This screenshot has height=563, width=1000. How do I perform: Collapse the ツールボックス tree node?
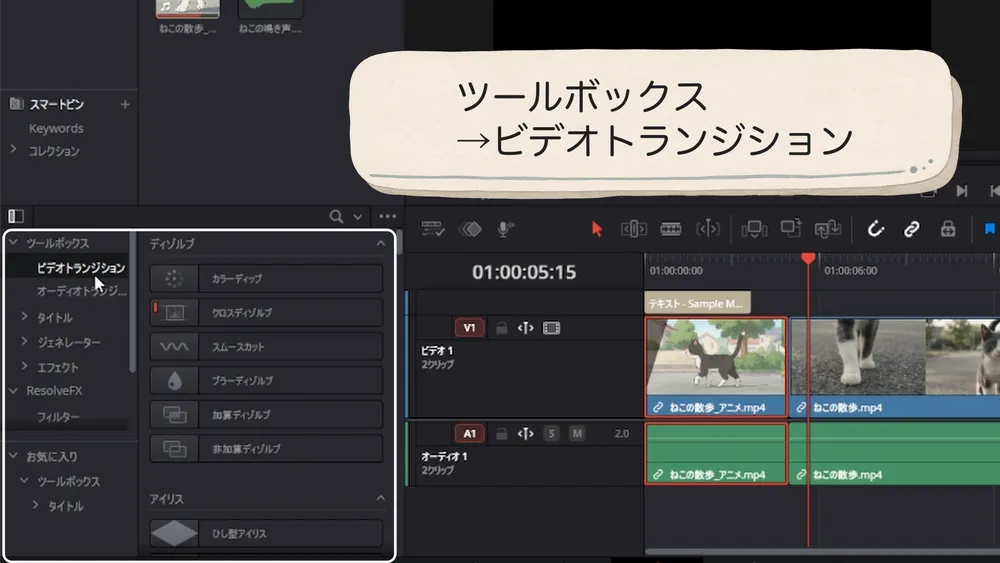13,242
